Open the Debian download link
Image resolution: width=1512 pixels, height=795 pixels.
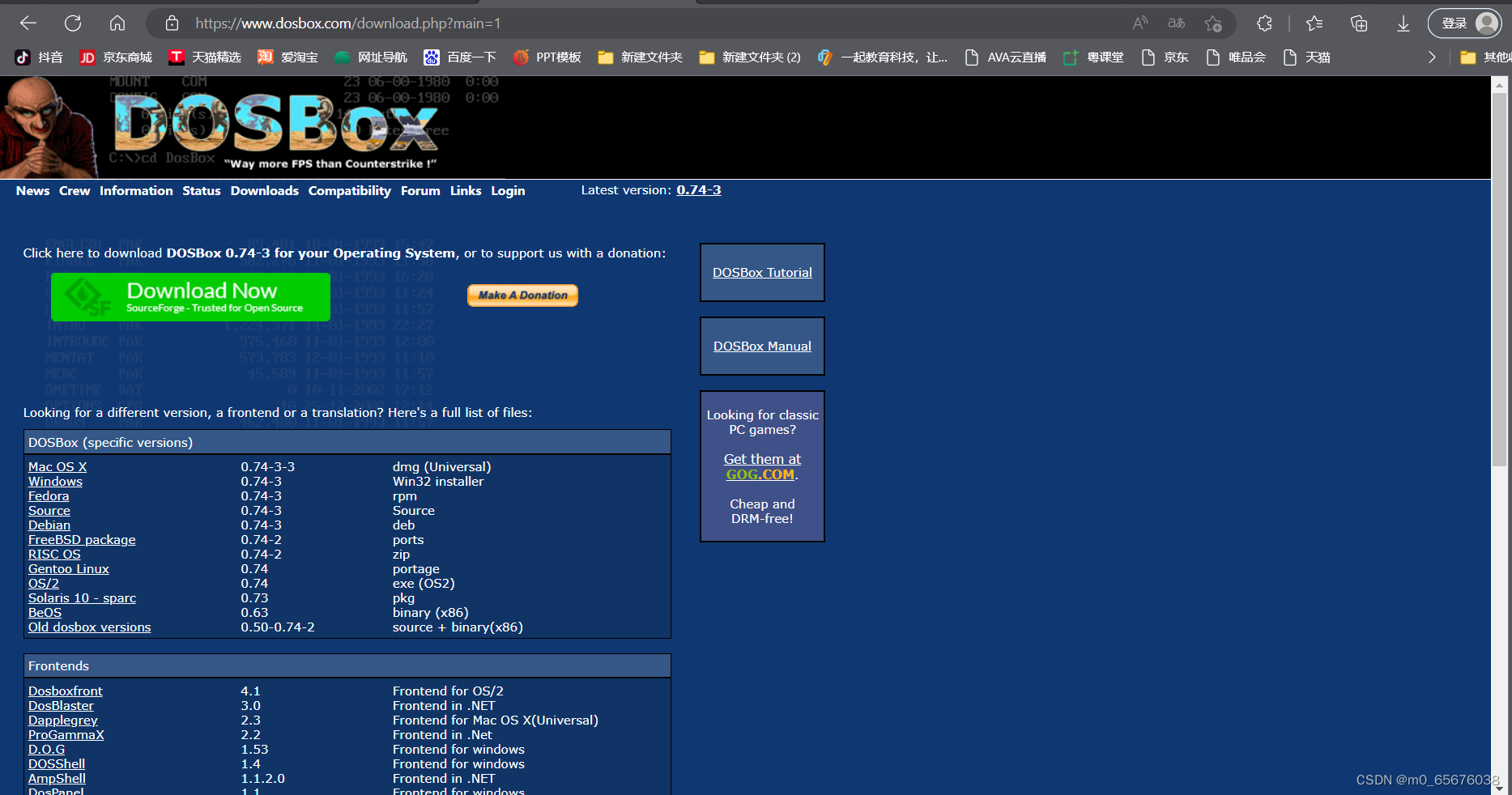coord(49,525)
